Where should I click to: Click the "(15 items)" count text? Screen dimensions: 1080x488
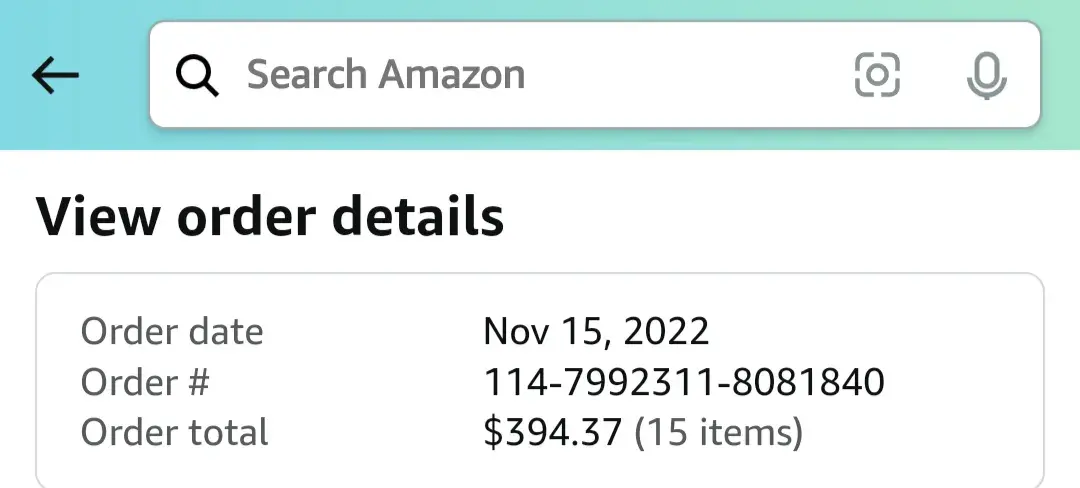[719, 433]
